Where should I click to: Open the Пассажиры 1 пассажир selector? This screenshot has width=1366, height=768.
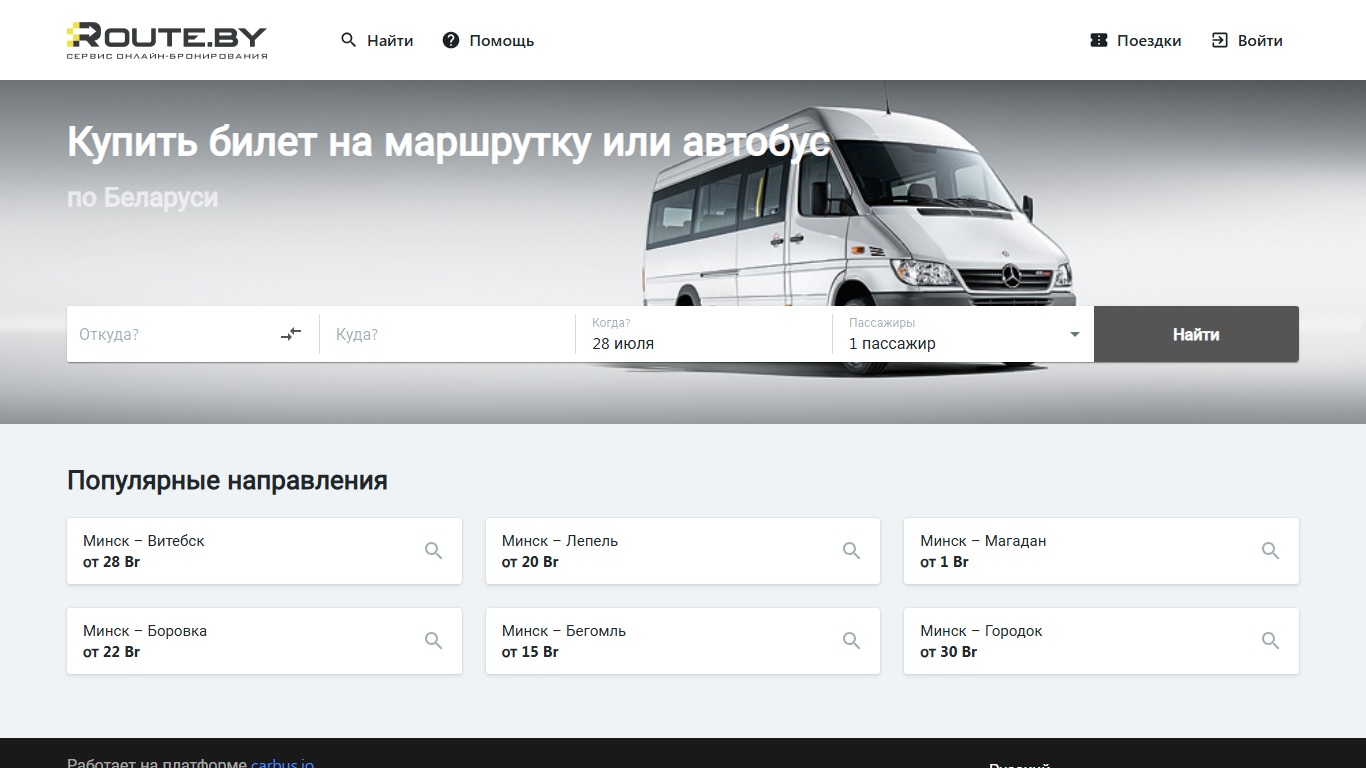965,334
